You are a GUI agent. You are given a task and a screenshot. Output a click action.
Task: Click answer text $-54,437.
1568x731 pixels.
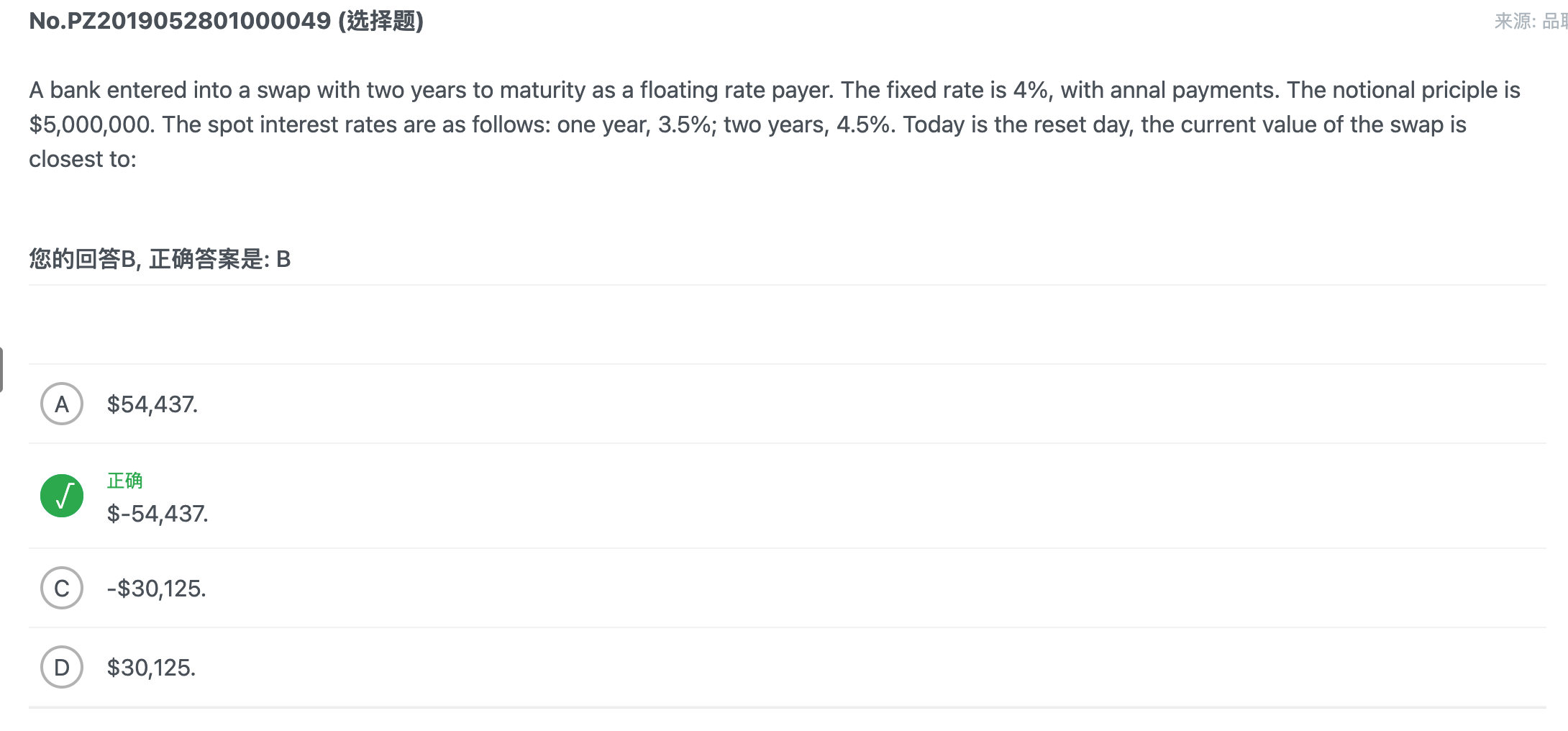158,514
